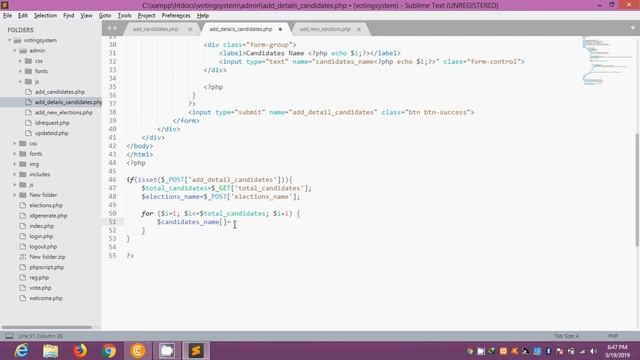Viewport: 640px width, 360px height.
Task: Close the add_candidates.php tab
Action: point(190,29)
